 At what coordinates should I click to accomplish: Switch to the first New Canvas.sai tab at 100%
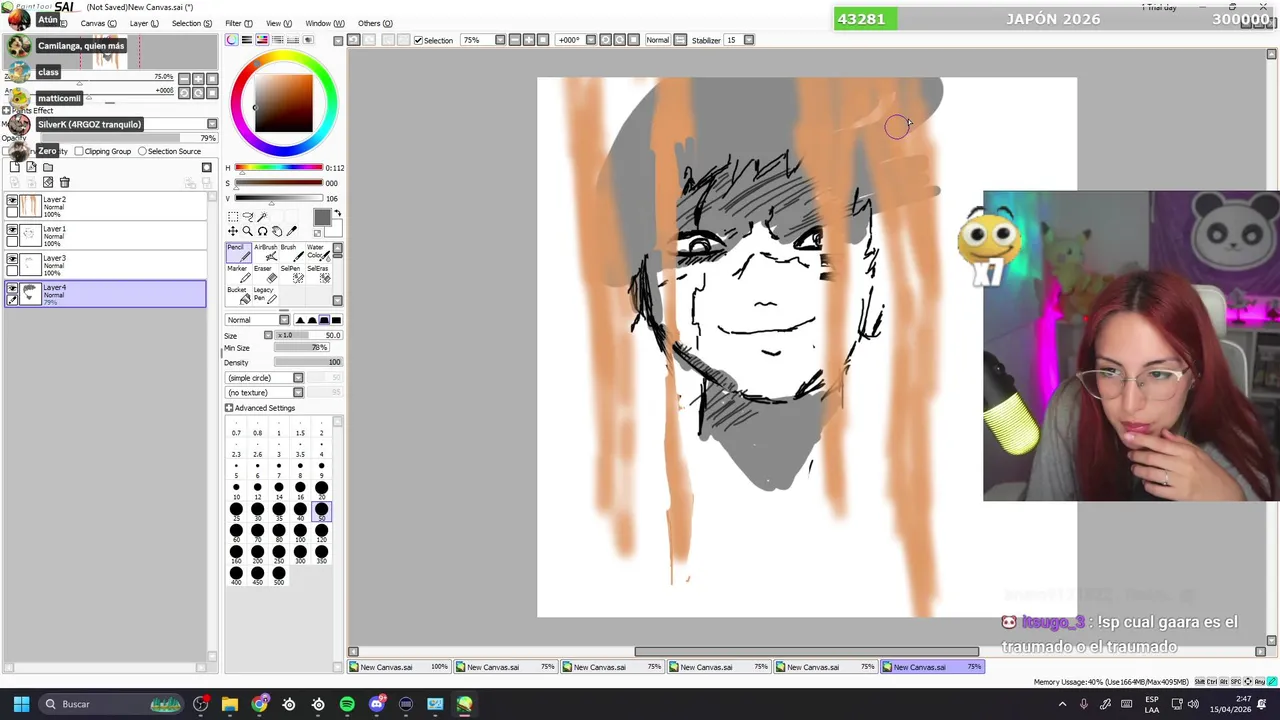401,667
